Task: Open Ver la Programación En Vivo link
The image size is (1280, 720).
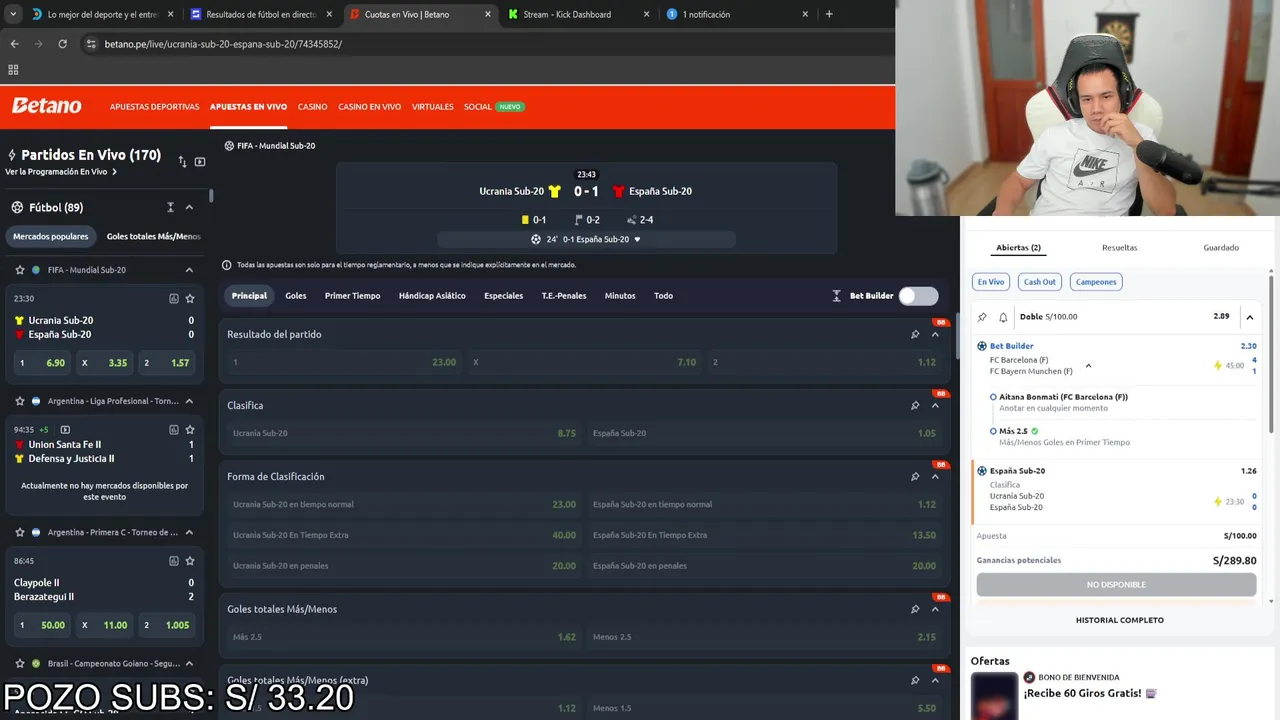Action: tap(61, 172)
